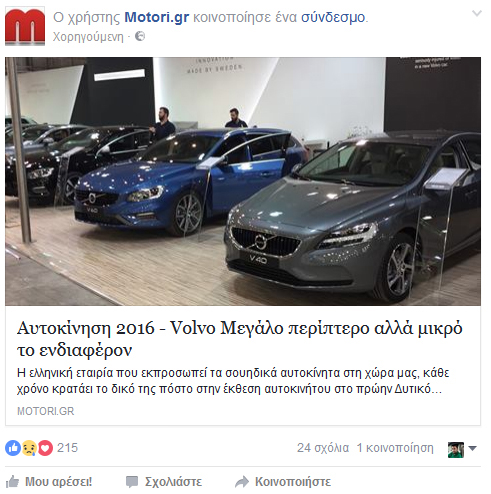Open the '1 κοινοποίηση' shares list
The height and width of the screenshot is (494, 491).
(x=395, y=448)
